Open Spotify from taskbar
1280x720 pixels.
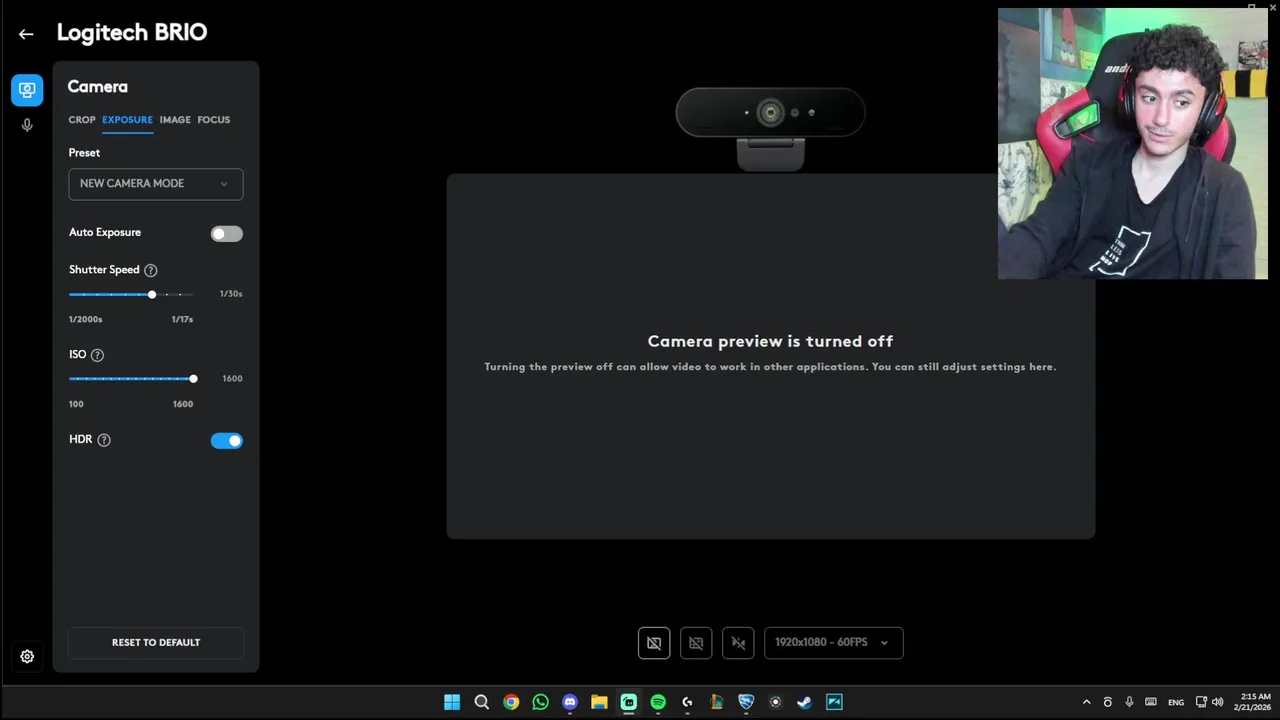click(658, 702)
